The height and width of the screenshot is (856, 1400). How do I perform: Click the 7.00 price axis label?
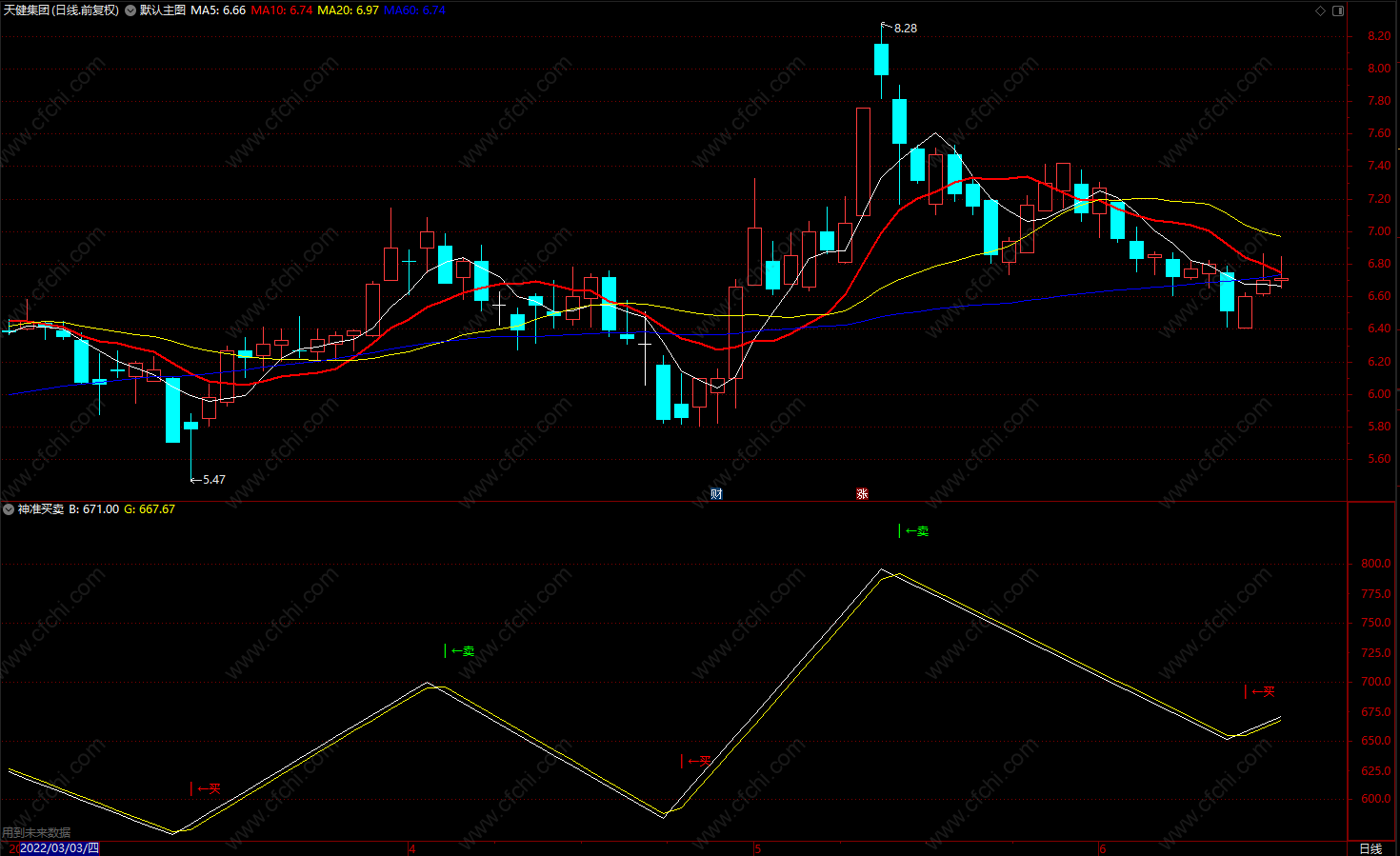pyautogui.click(x=1378, y=231)
